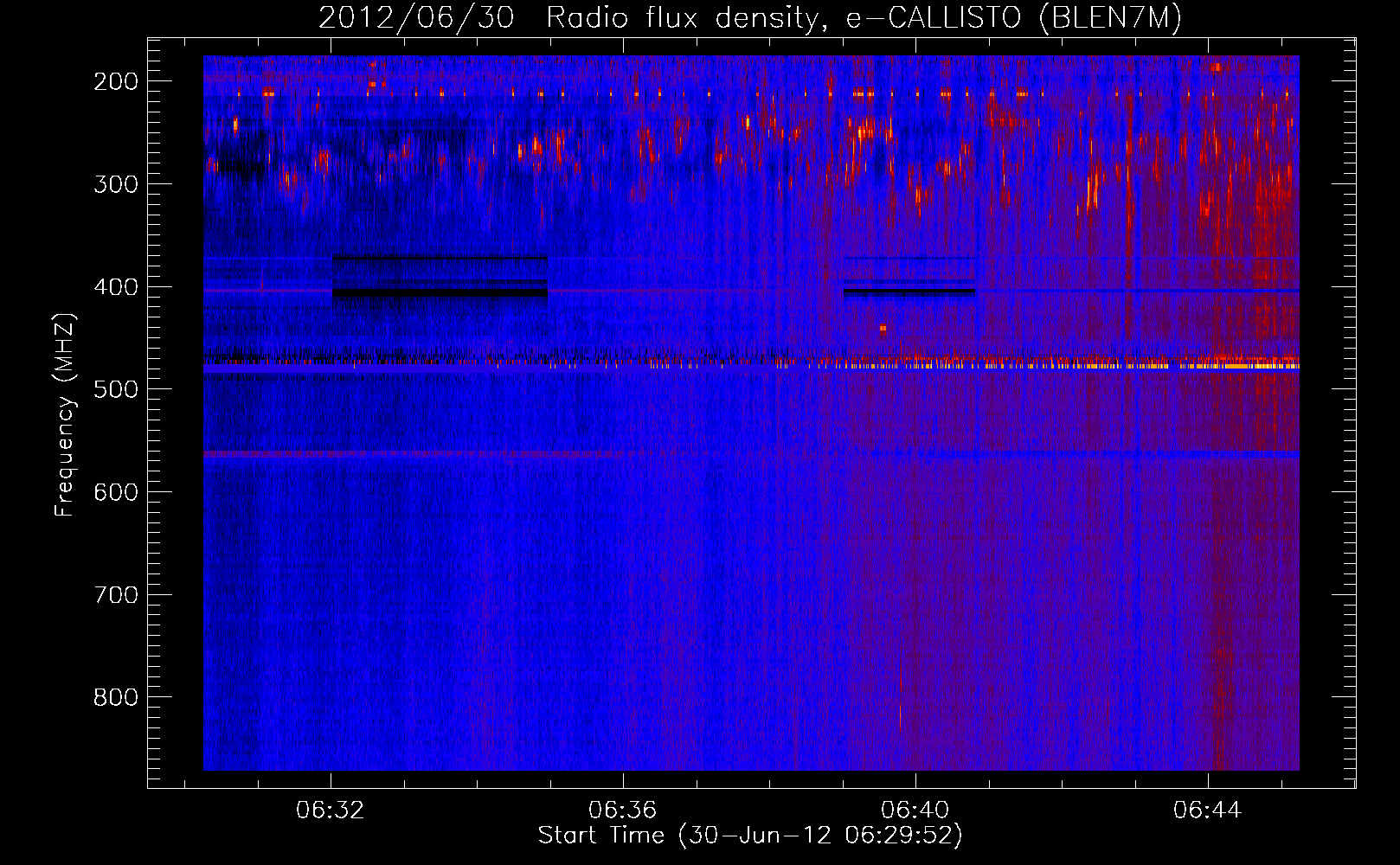Viewport: 1400px width, 865px height.
Task: Click the 'e-CALLISTO (BLEN7M)' title text
Action: [x=1014, y=18]
